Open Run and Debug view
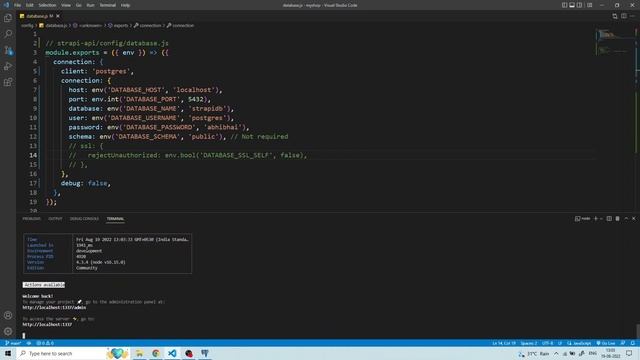640x360 pixels. tap(8, 66)
